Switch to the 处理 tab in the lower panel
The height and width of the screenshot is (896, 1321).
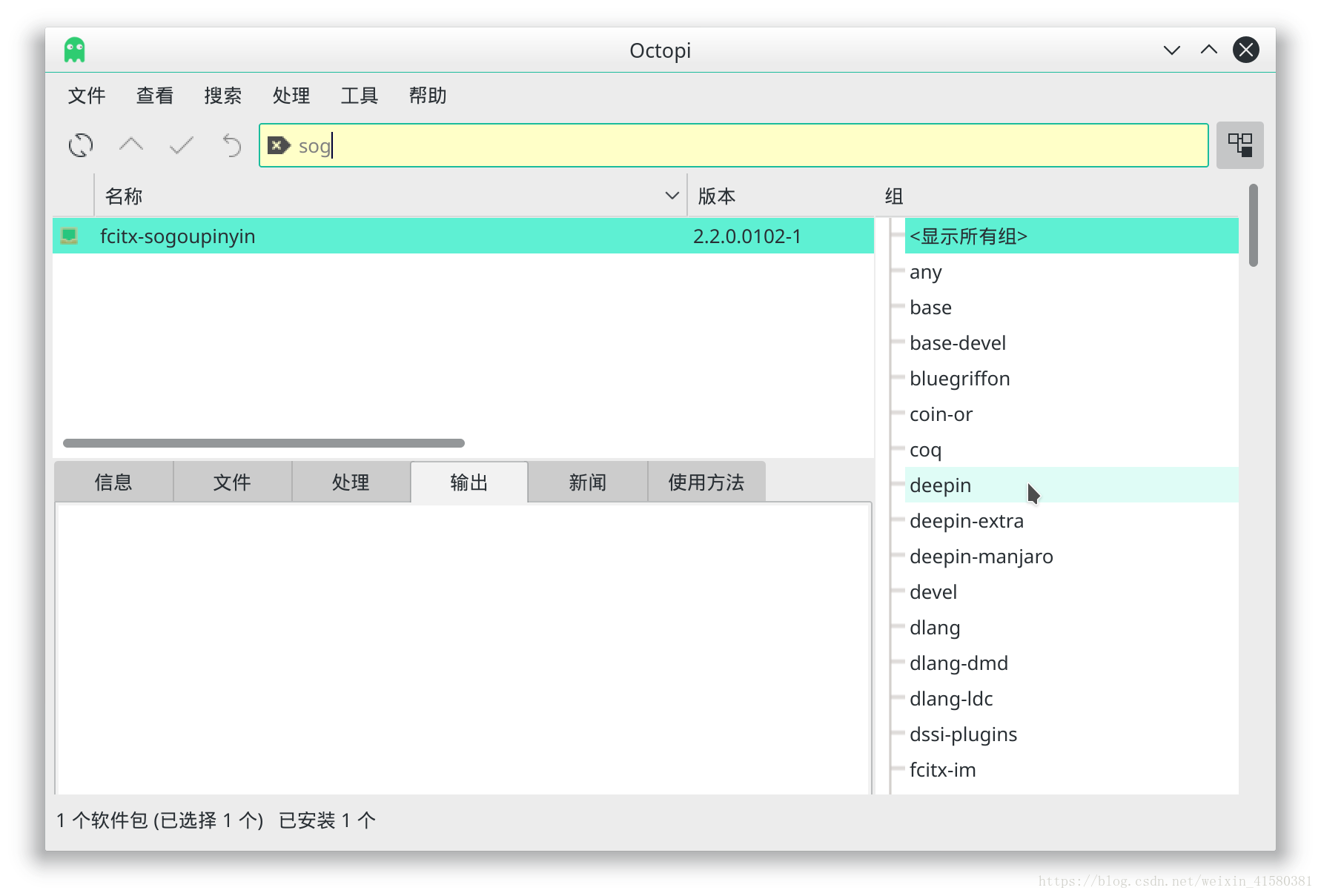click(351, 482)
